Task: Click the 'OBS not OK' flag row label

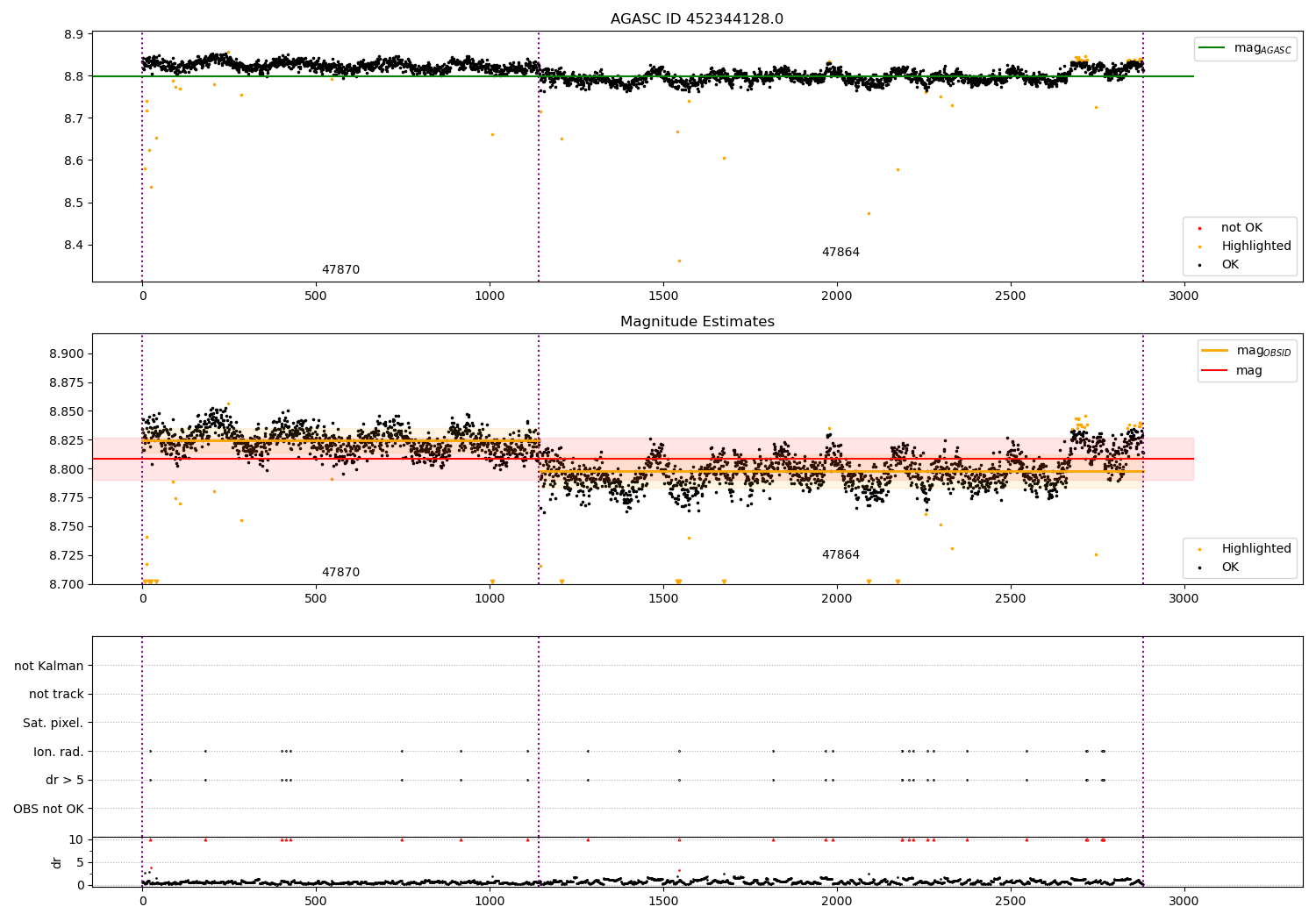Action: (49, 809)
